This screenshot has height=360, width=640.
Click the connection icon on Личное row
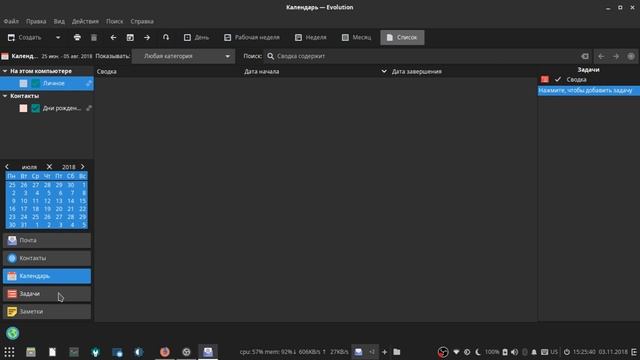tap(89, 83)
